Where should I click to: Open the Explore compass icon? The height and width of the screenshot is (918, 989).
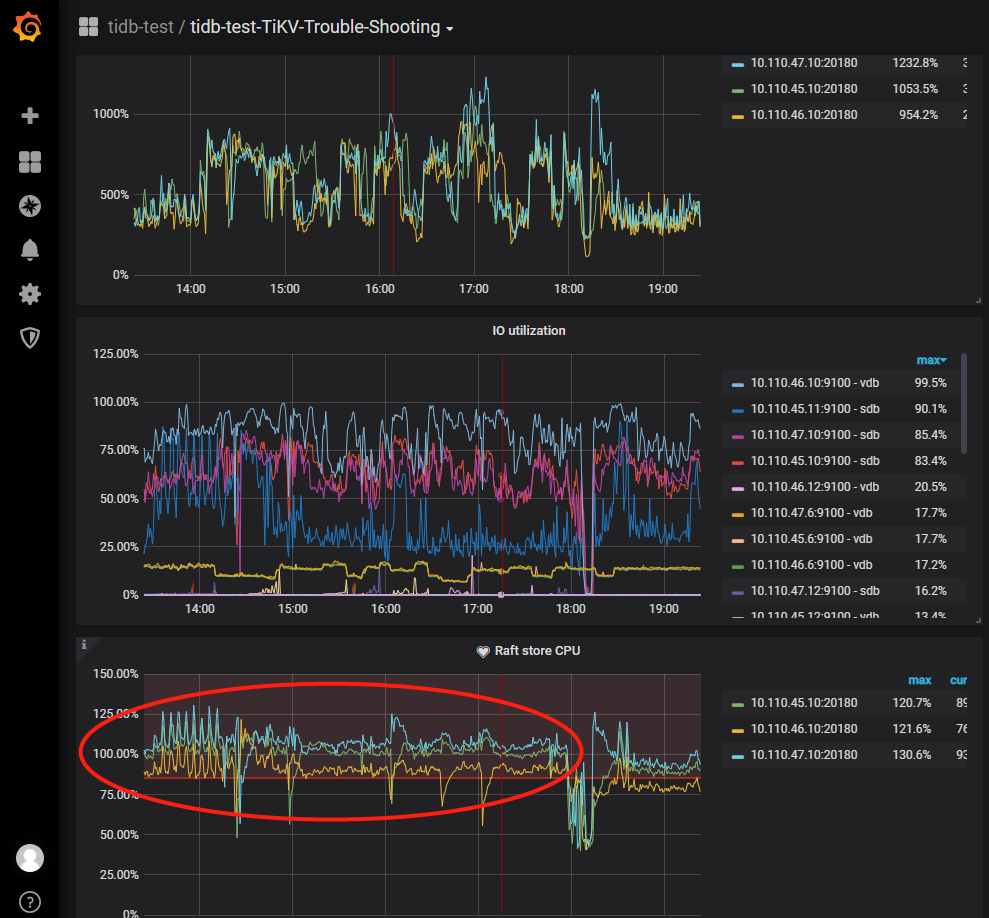[x=30, y=206]
